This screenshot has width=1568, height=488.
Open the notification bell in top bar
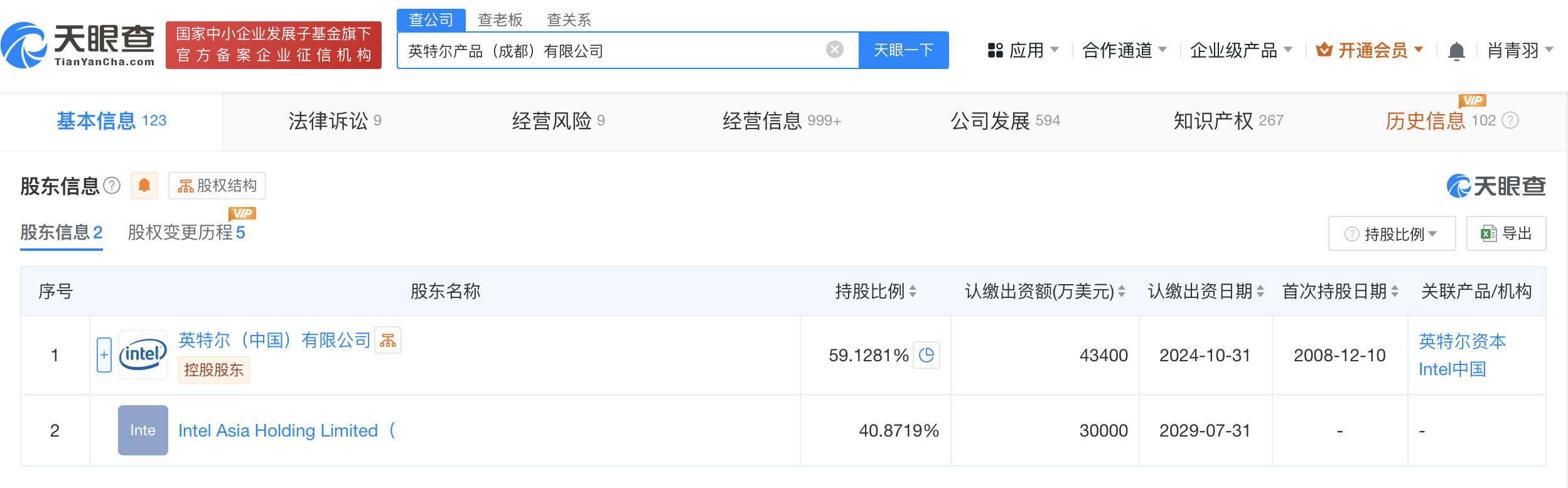(x=1456, y=51)
